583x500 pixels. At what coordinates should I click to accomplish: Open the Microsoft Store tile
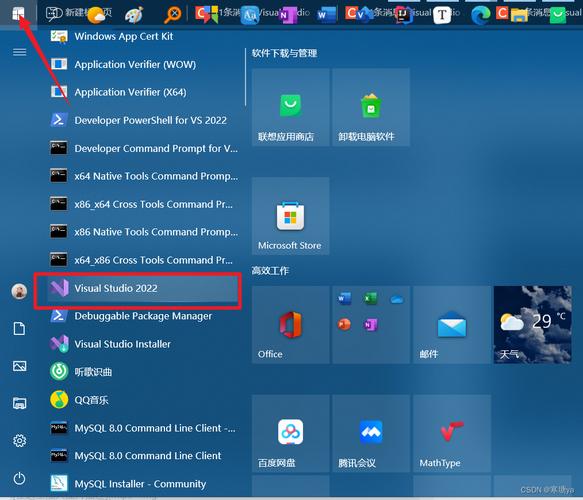pyautogui.click(x=290, y=216)
